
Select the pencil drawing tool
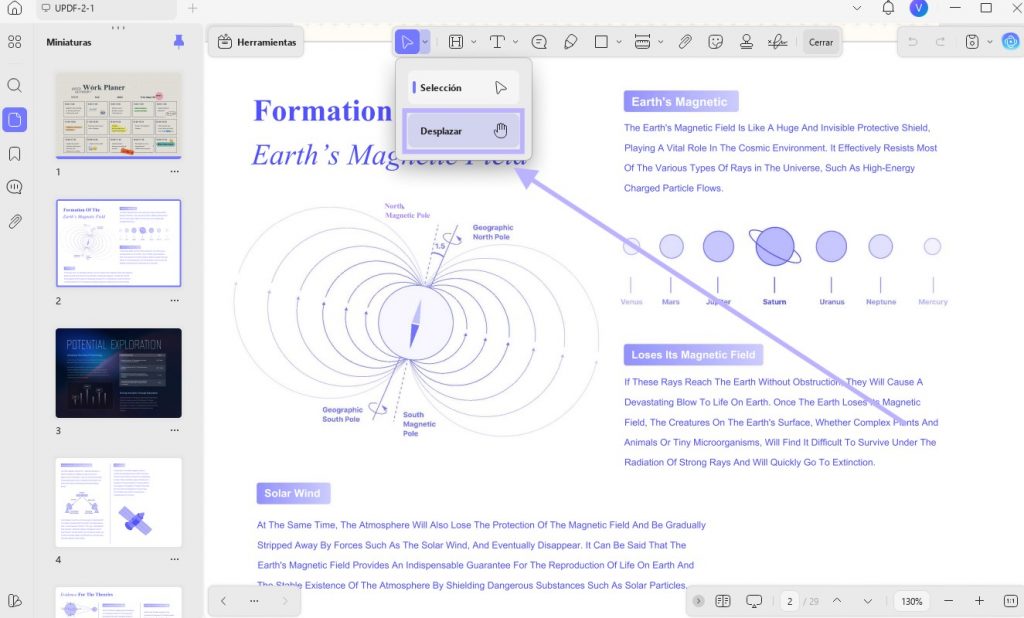tap(570, 42)
